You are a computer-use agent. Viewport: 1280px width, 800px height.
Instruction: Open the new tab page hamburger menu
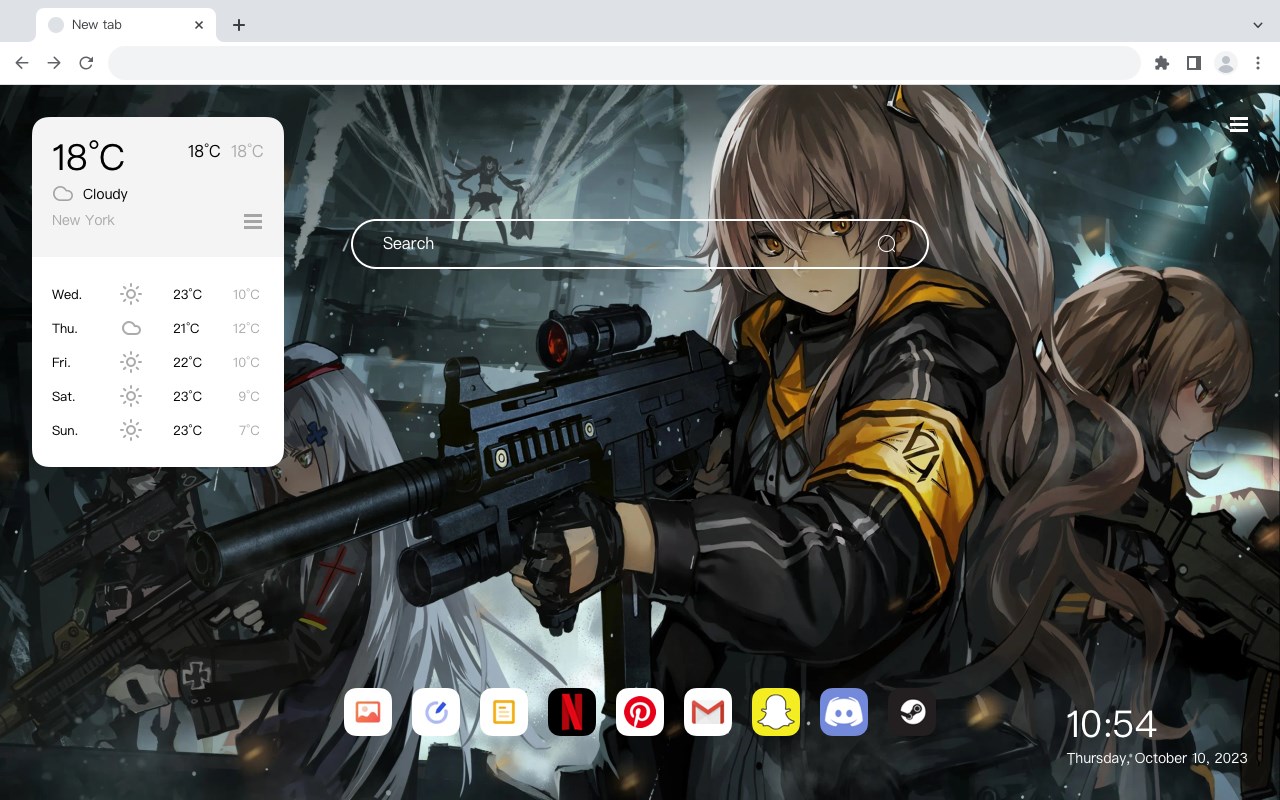coord(1239,124)
